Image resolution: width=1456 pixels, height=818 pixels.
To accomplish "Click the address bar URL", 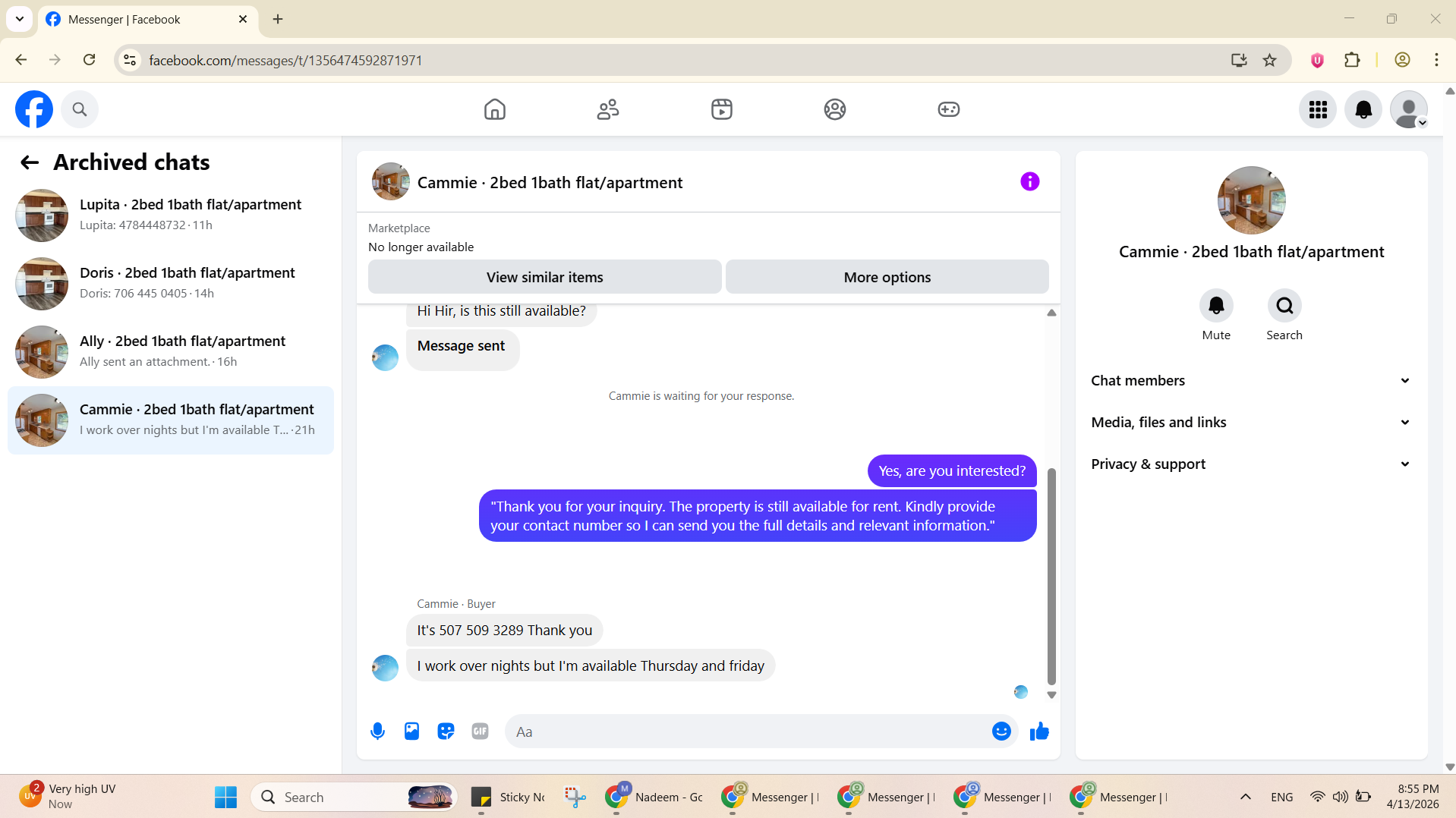I will point(285,60).
